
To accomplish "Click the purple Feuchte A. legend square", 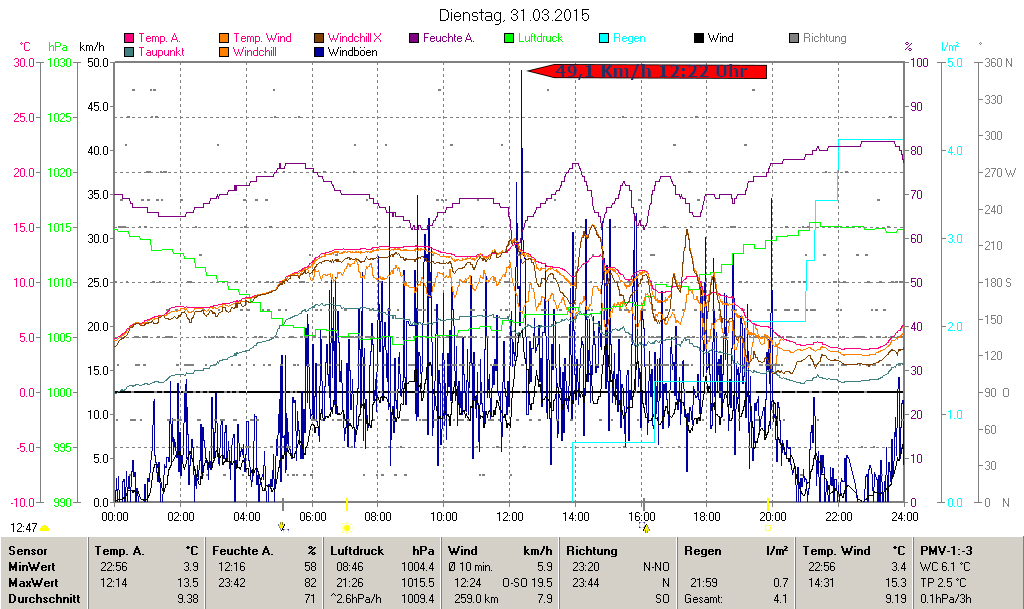I will (x=414, y=38).
